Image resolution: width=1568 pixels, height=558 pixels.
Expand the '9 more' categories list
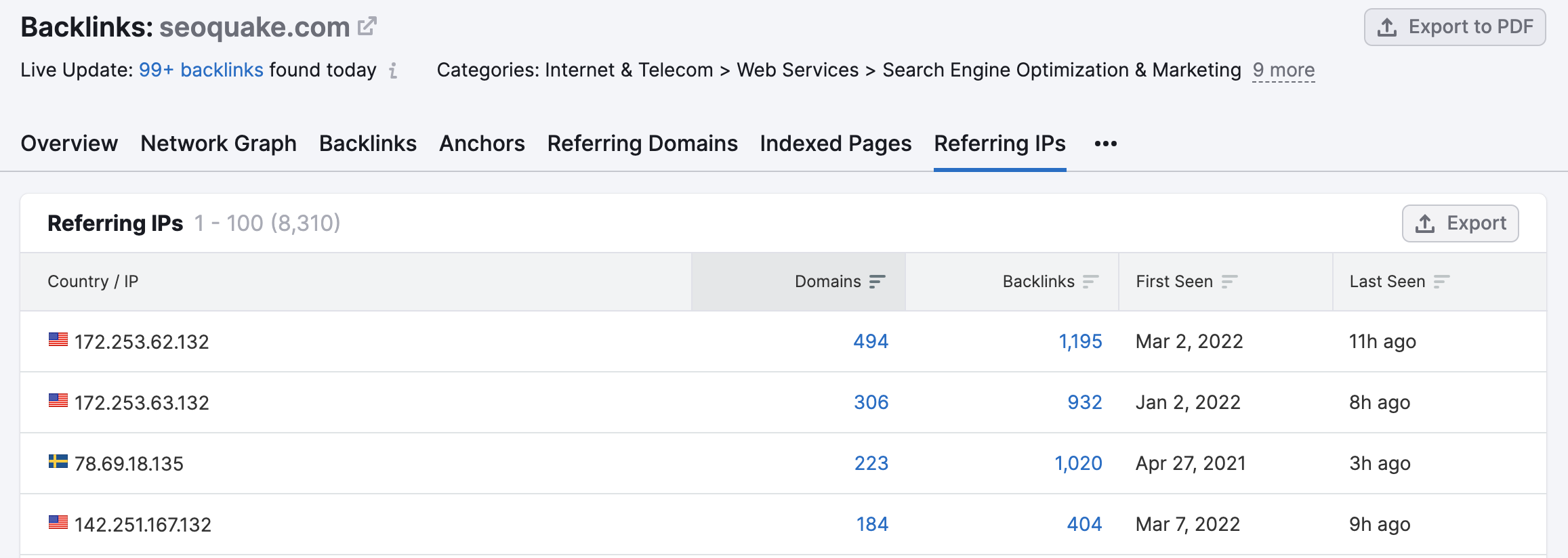click(x=1283, y=70)
